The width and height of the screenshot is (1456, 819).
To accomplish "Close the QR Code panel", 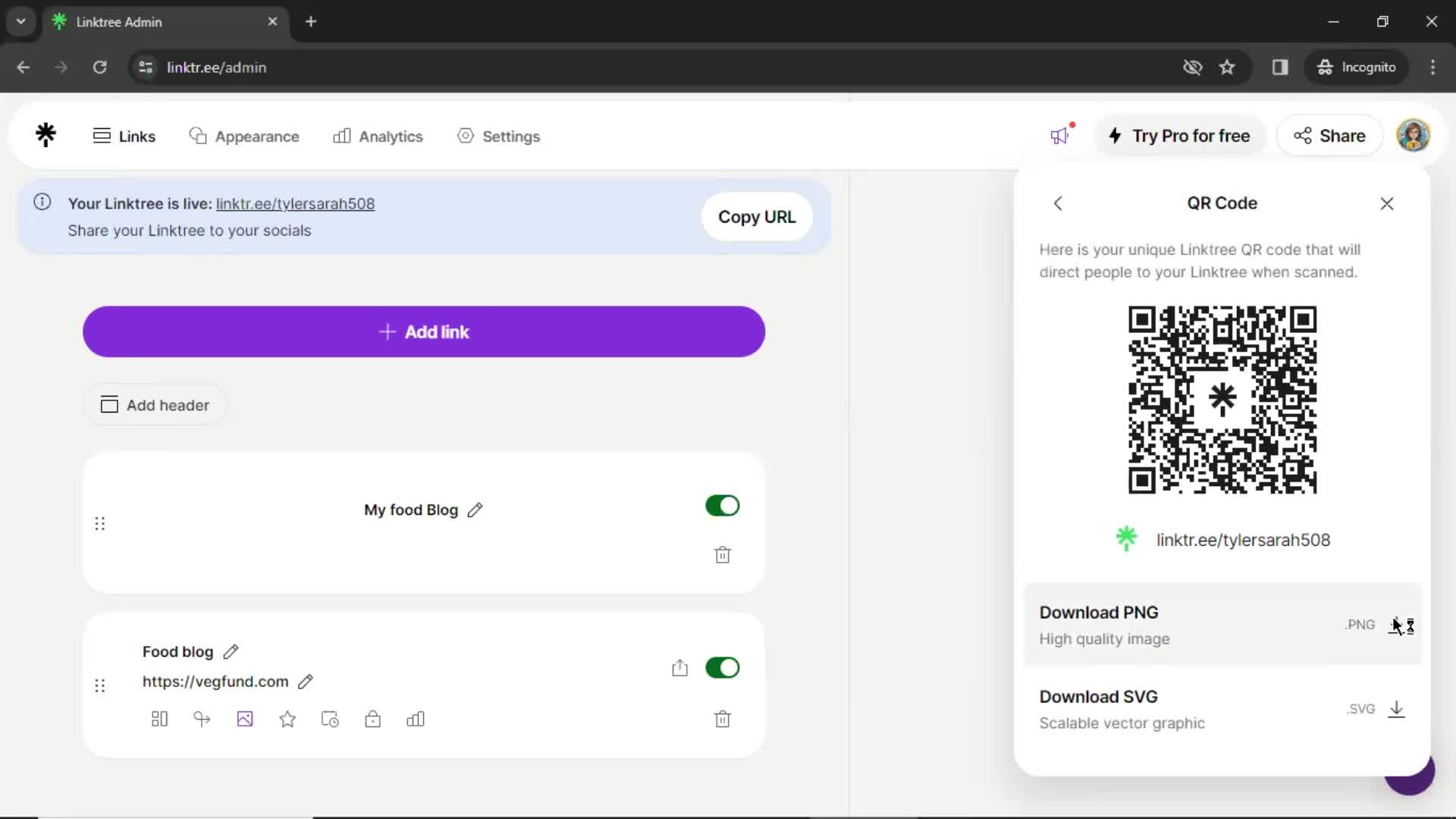I will [x=1387, y=203].
